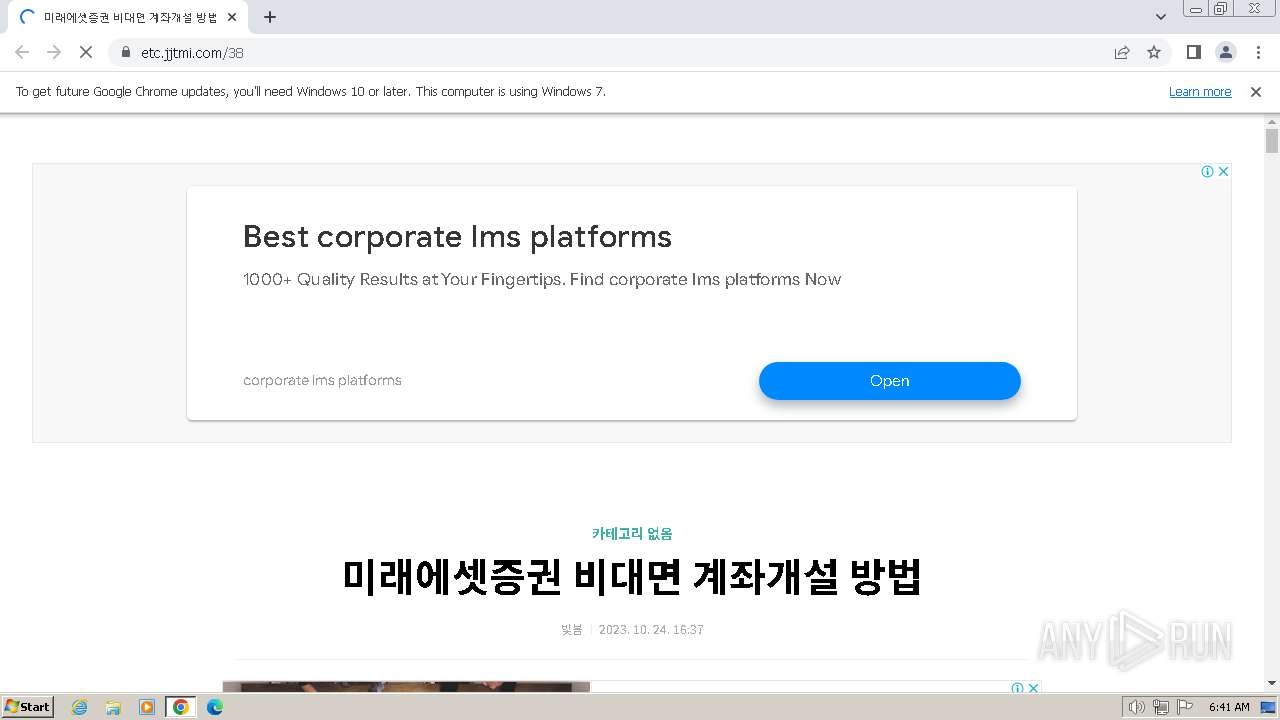Open Action Center flag icon
The height and width of the screenshot is (720, 1280).
point(1185,707)
